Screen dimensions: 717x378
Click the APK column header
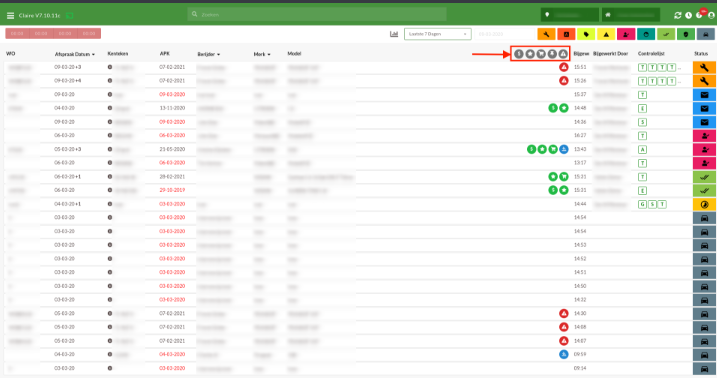[165, 53]
